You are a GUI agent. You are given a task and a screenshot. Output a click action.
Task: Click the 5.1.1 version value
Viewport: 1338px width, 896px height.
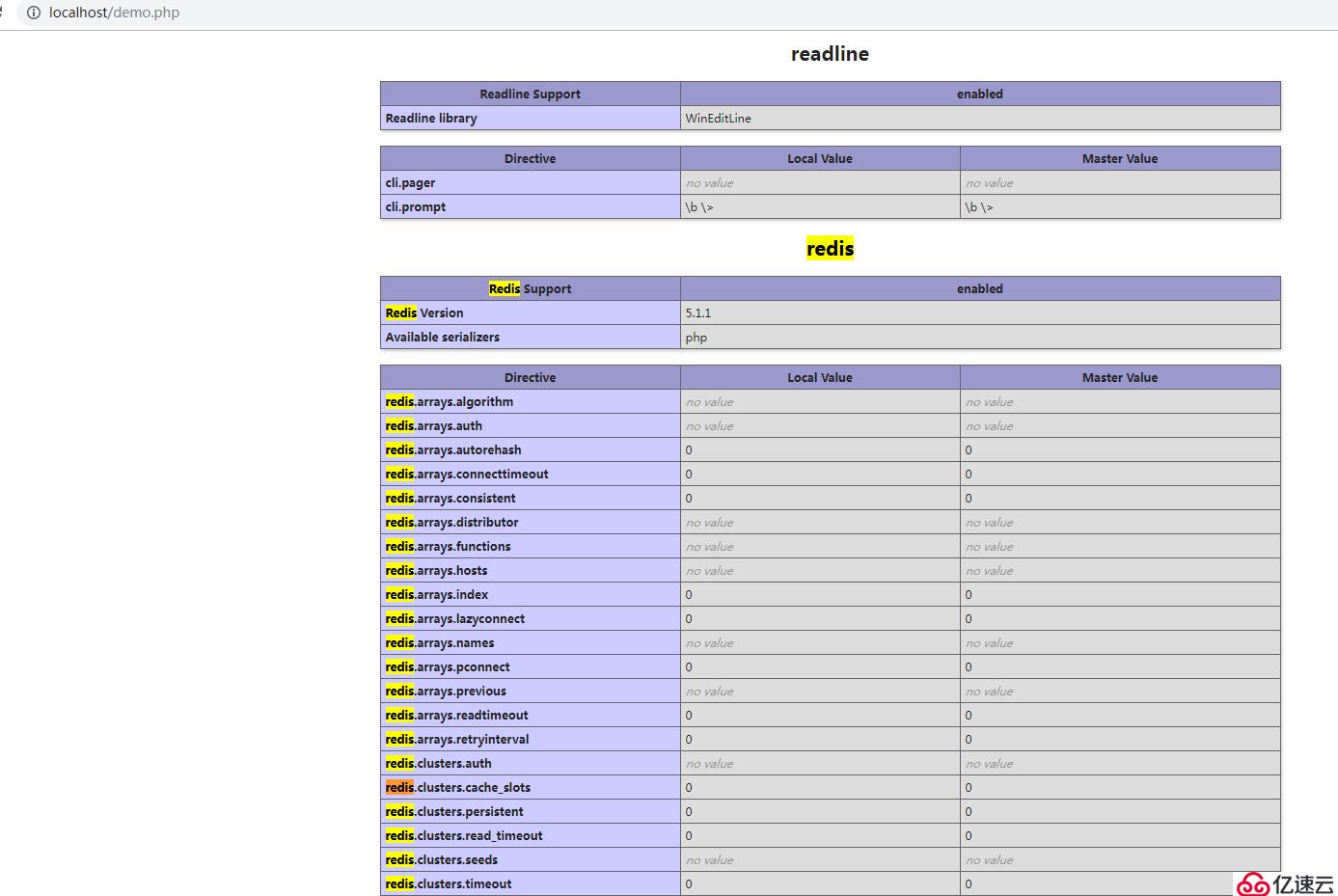point(698,312)
